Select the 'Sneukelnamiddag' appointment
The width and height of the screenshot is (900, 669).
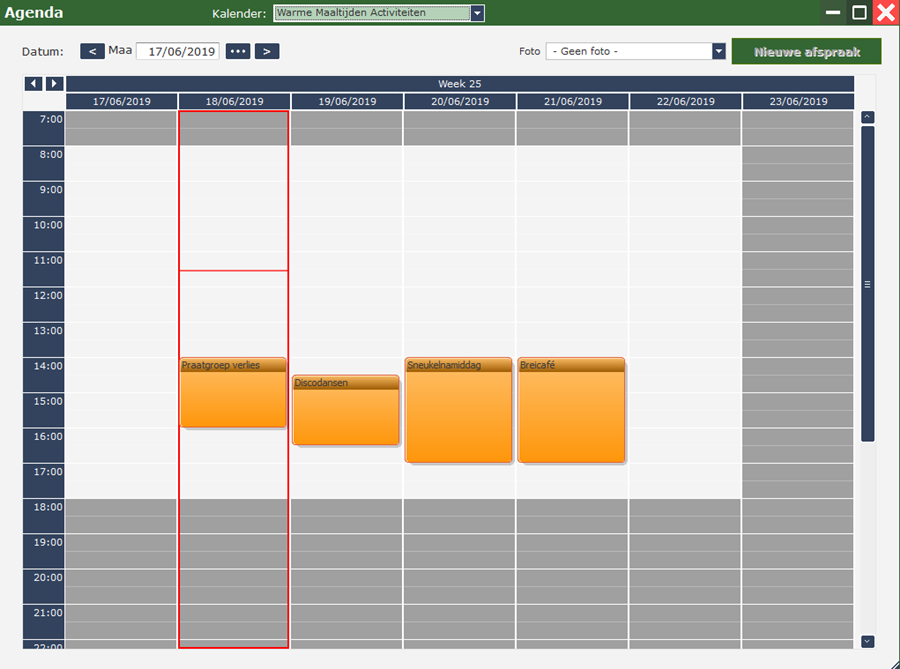tap(458, 410)
